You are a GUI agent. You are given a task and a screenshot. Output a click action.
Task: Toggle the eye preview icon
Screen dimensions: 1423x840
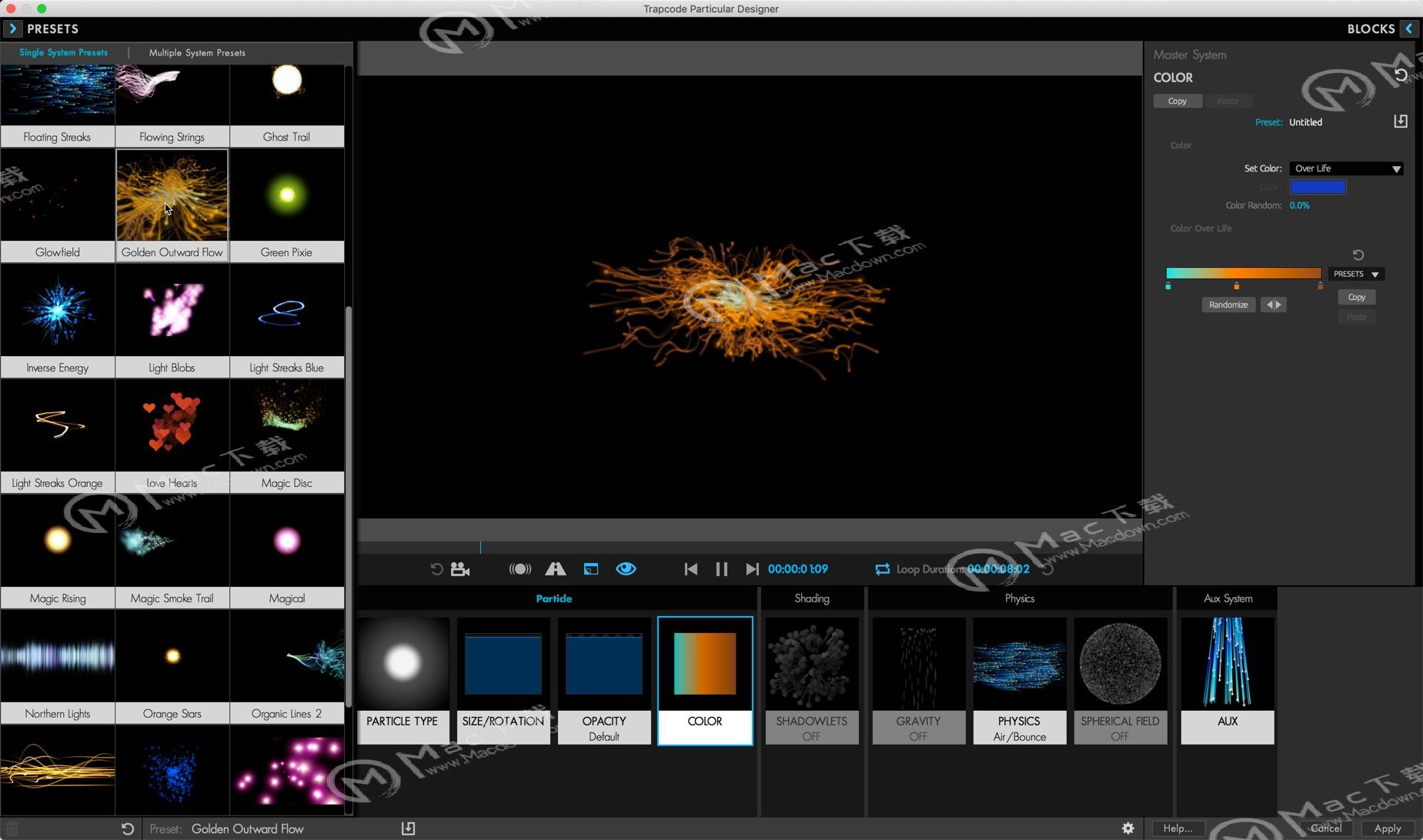click(626, 568)
